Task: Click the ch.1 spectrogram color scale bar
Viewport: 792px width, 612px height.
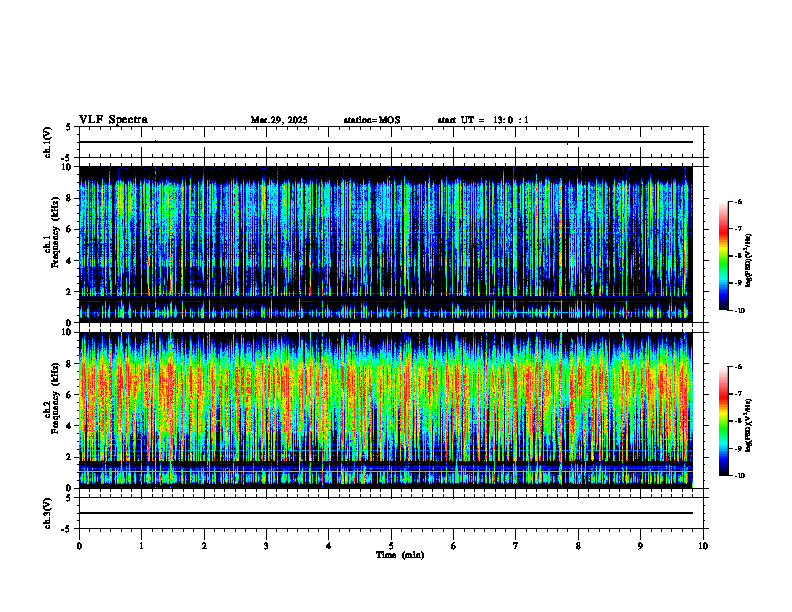Action: click(724, 256)
